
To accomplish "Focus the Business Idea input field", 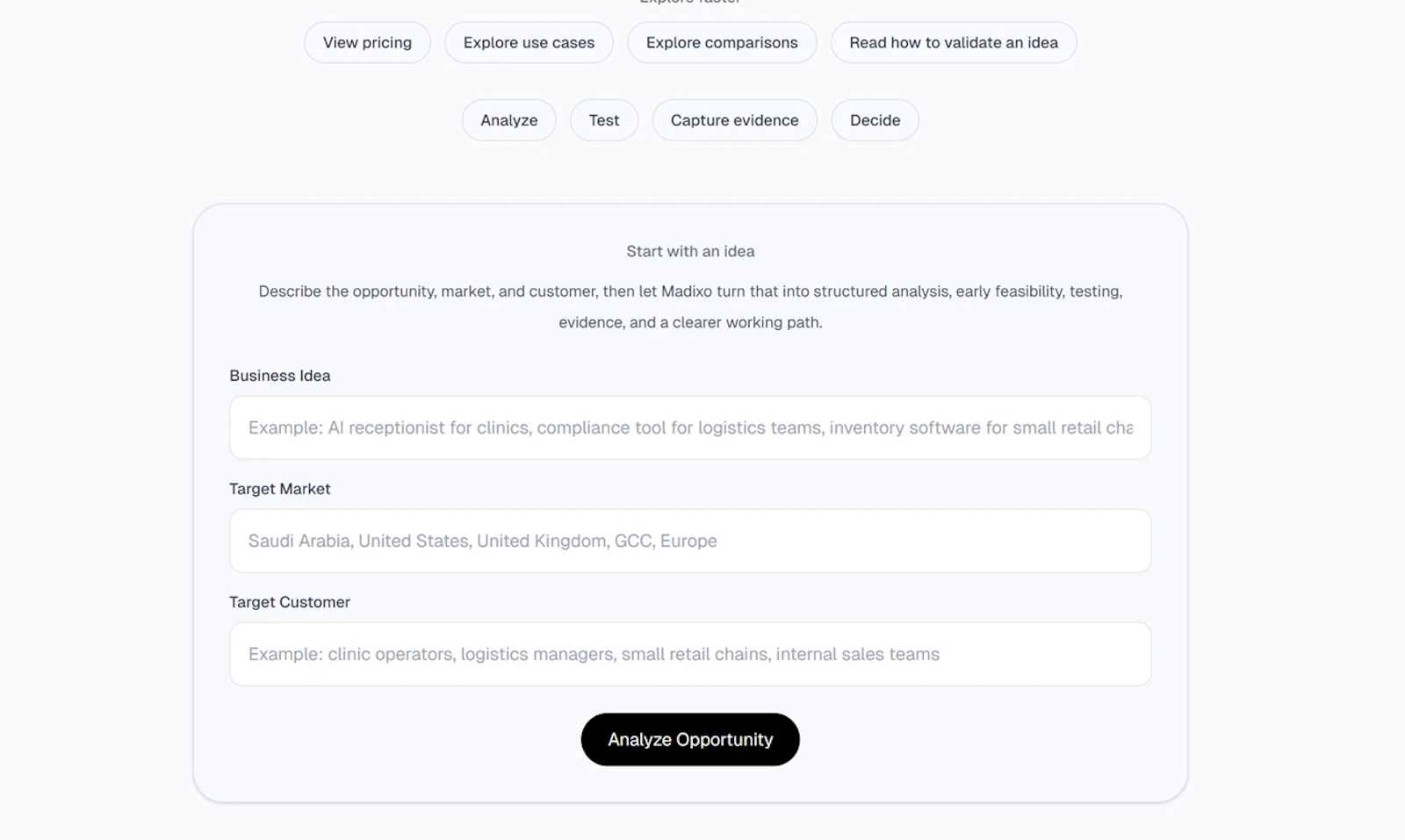I will click(690, 427).
